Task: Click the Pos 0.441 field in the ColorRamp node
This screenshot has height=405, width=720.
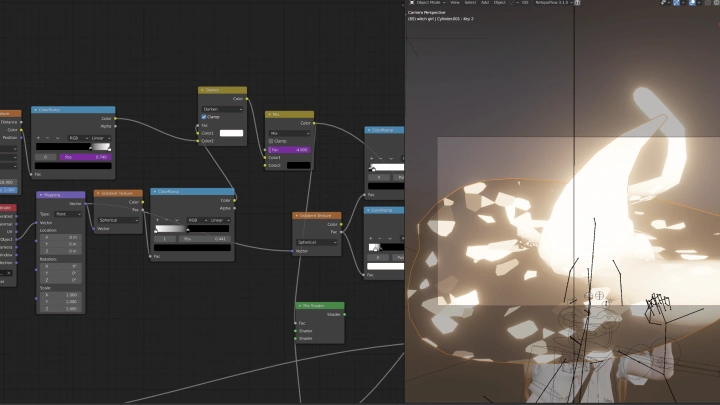Action: [205, 239]
